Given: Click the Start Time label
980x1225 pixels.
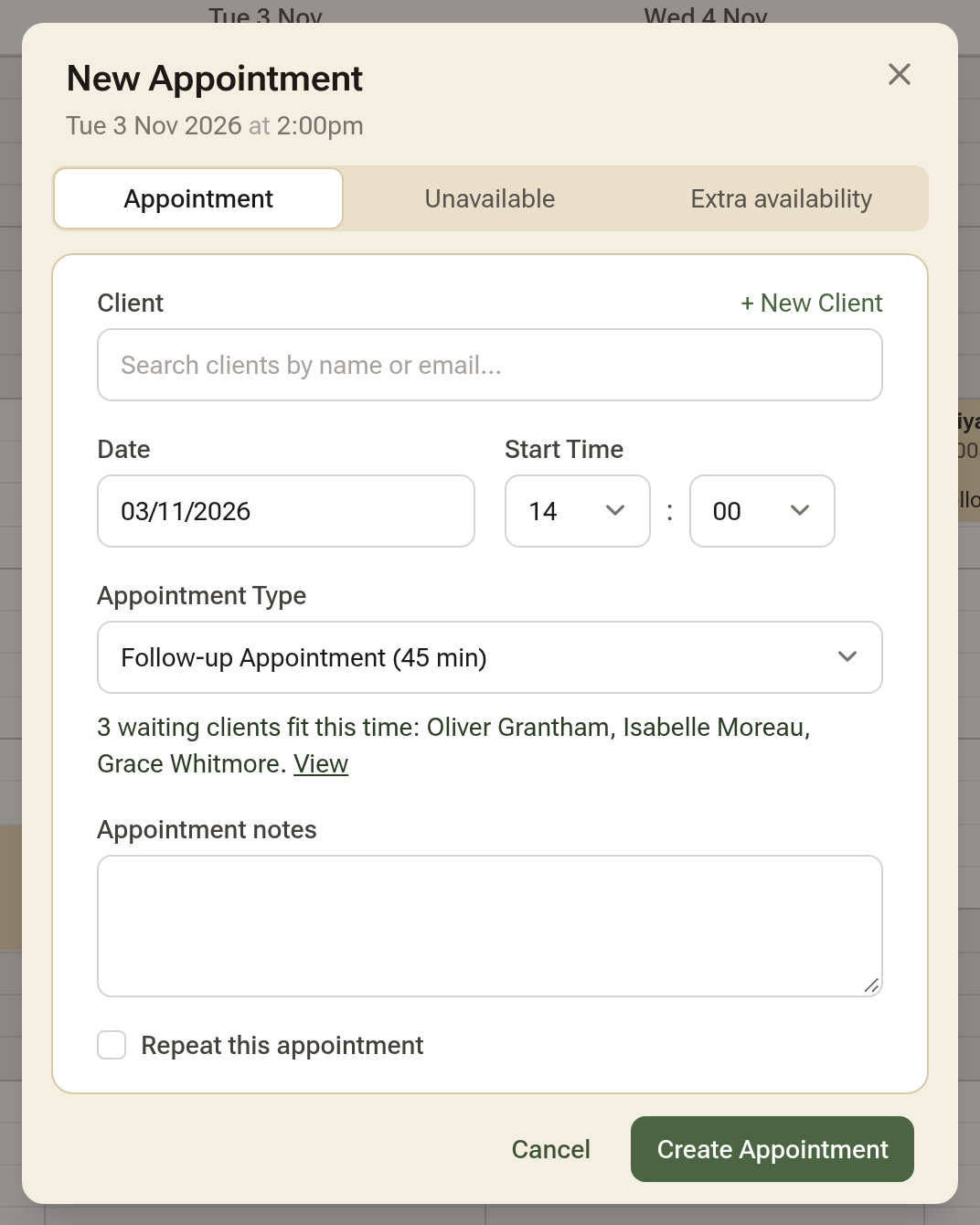Looking at the screenshot, I should [564, 449].
